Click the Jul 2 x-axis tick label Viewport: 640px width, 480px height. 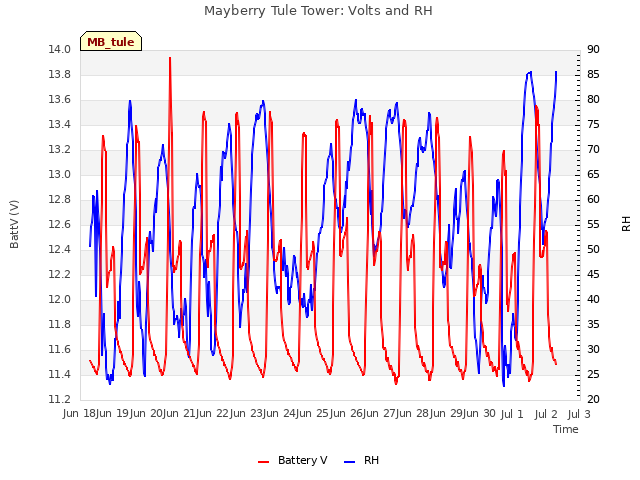click(x=546, y=414)
